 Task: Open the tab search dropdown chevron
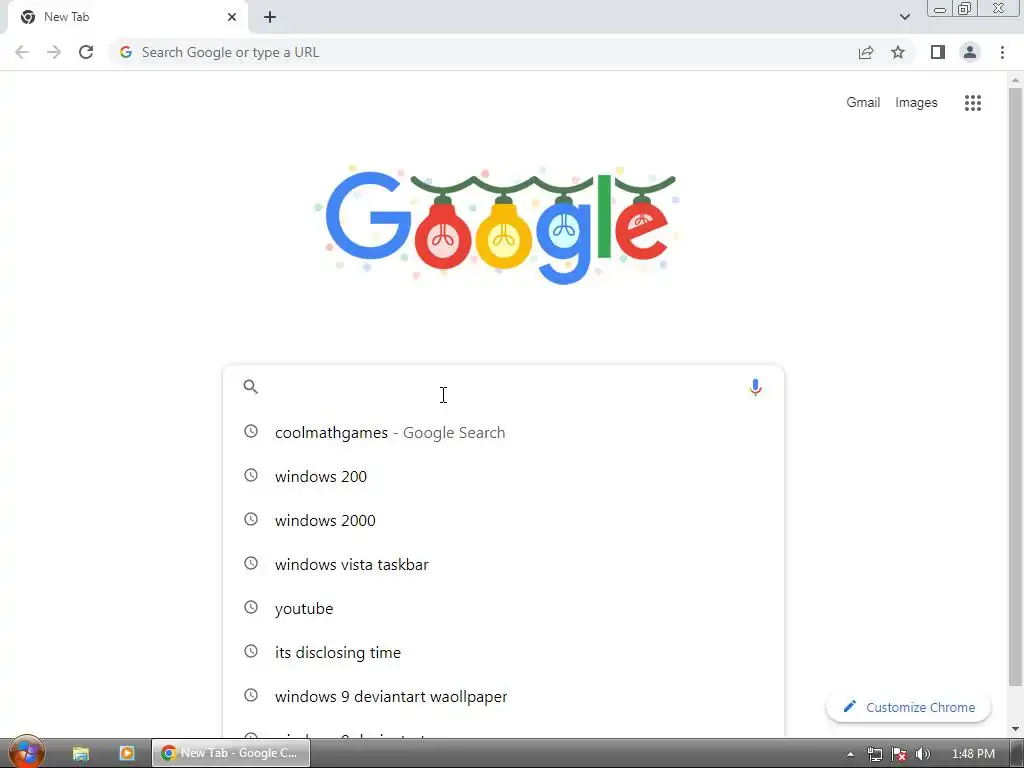(904, 17)
